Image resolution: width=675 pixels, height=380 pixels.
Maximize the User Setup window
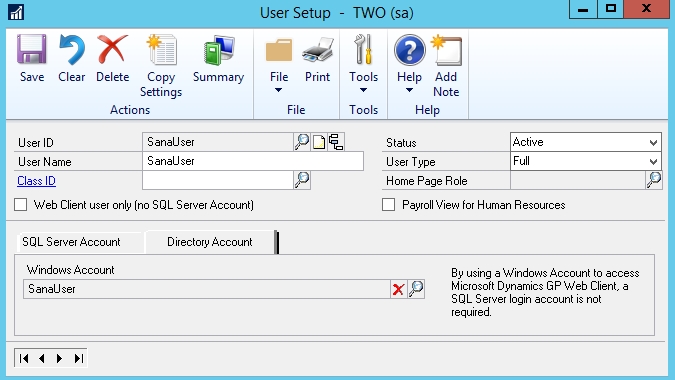pos(610,9)
